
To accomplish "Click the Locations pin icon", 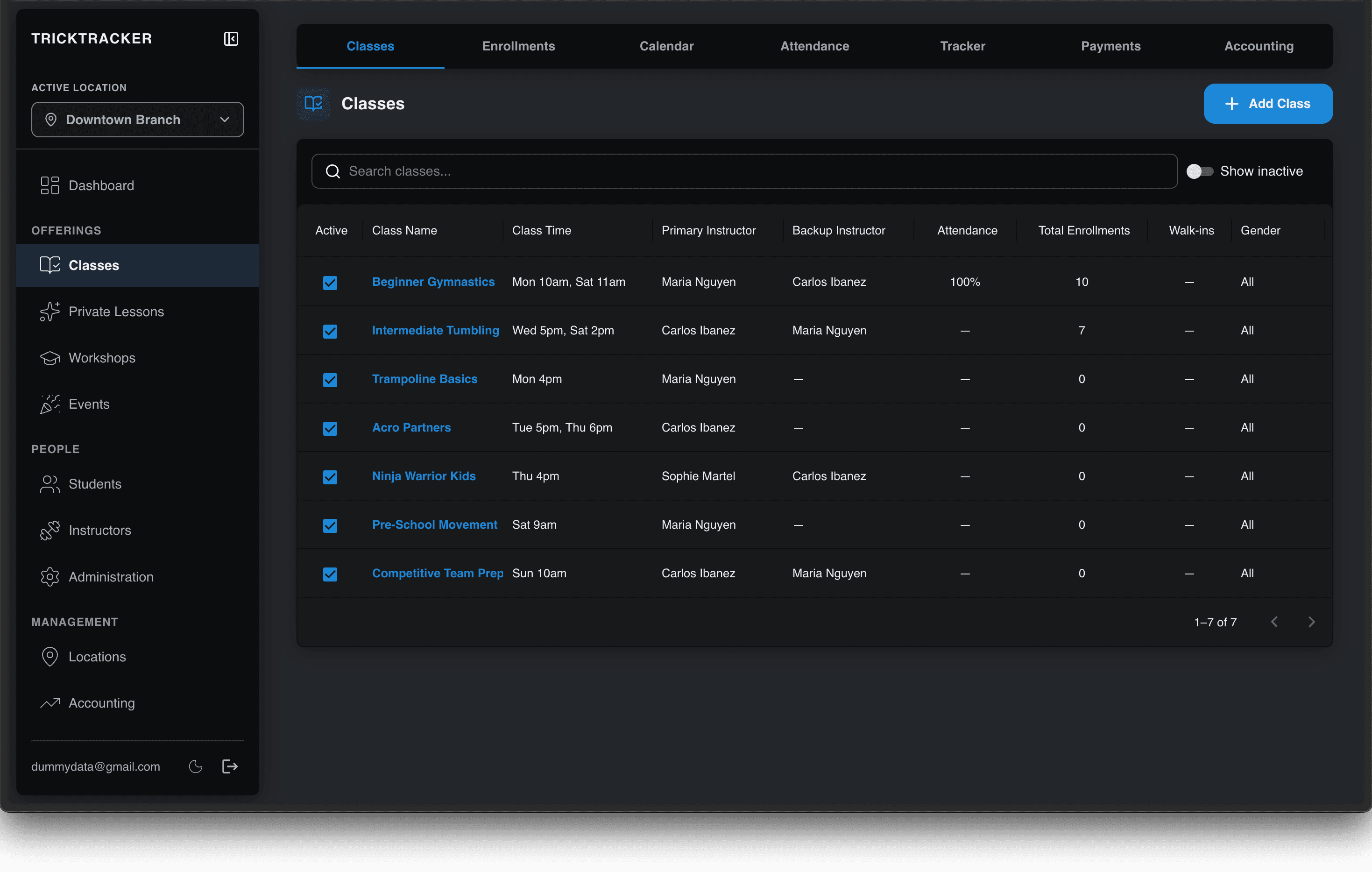I will (x=50, y=657).
